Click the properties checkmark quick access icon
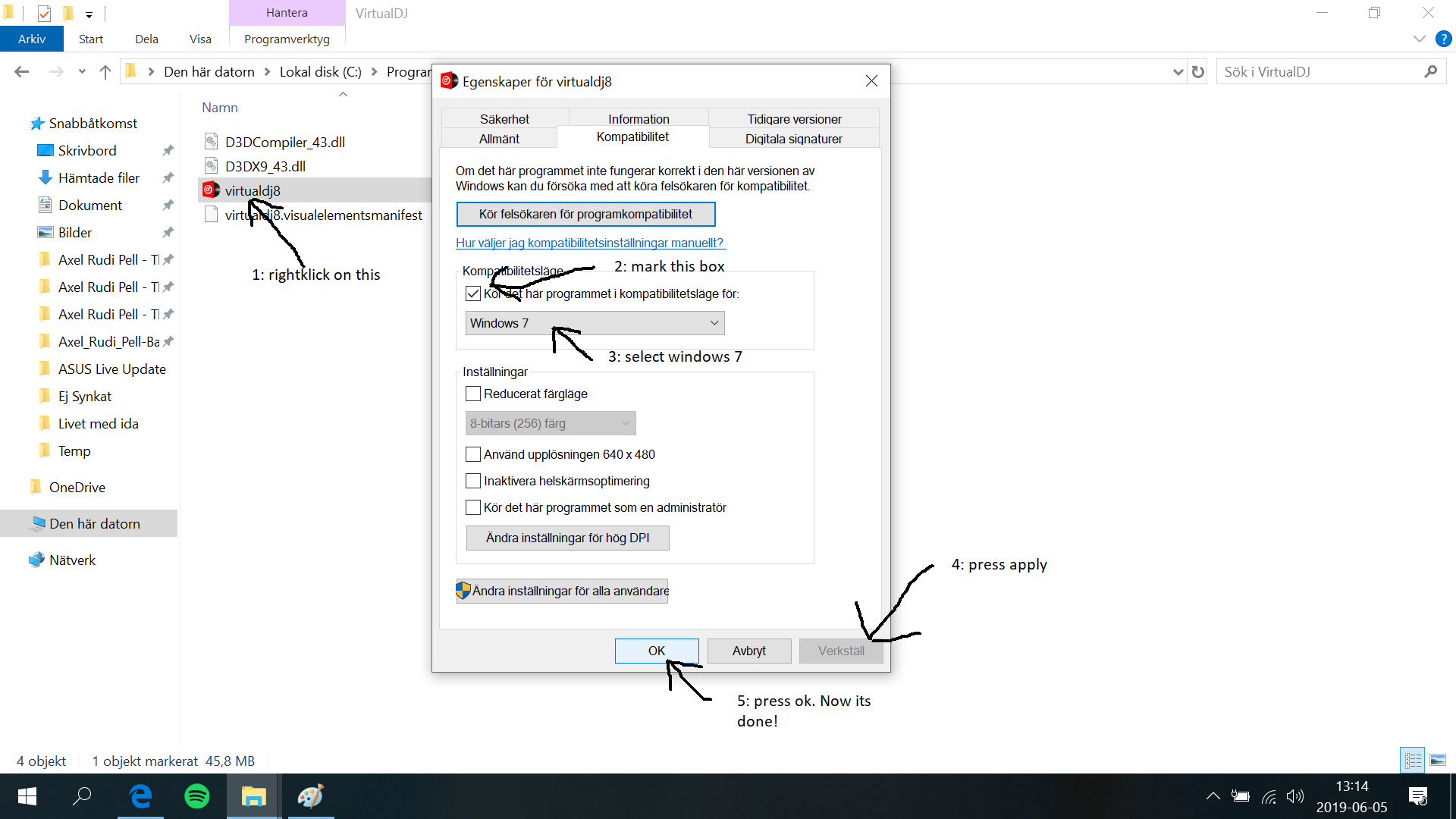Image resolution: width=1456 pixels, height=819 pixels. 44,13
